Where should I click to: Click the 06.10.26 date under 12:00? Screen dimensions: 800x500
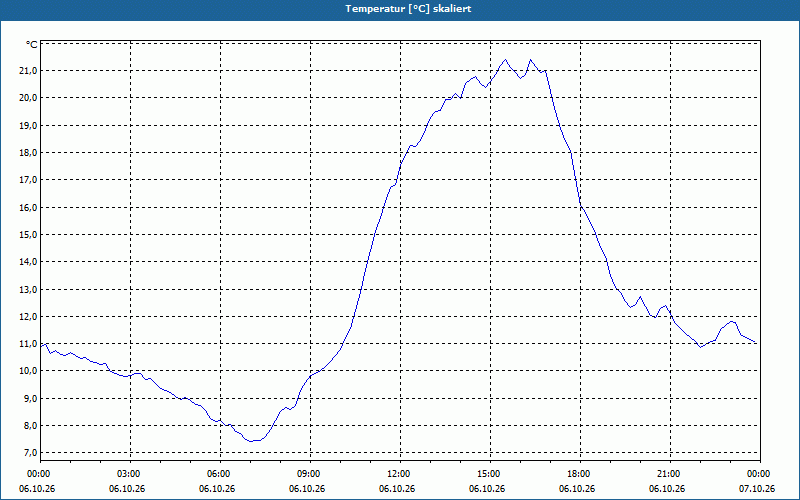coord(397,489)
